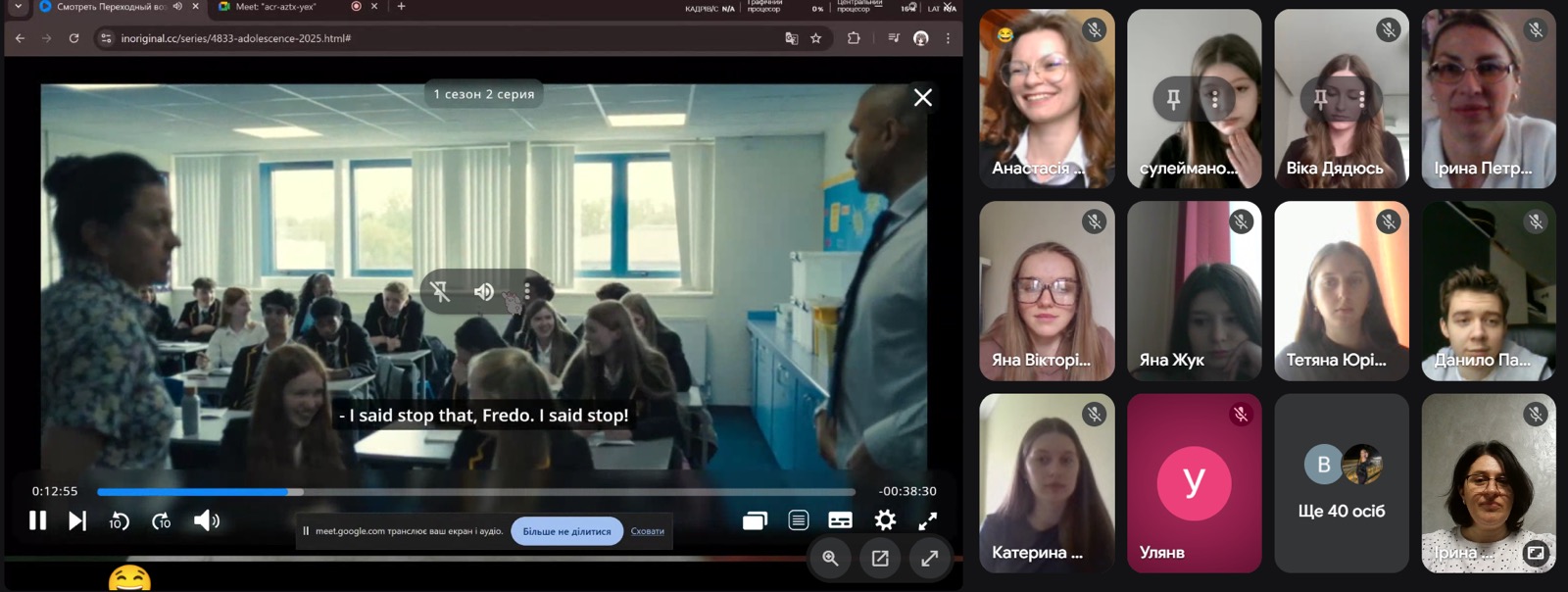The height and width of the screenshot is (592, 1568).
Task: Click the video progress bar
Action: (475, 492)
